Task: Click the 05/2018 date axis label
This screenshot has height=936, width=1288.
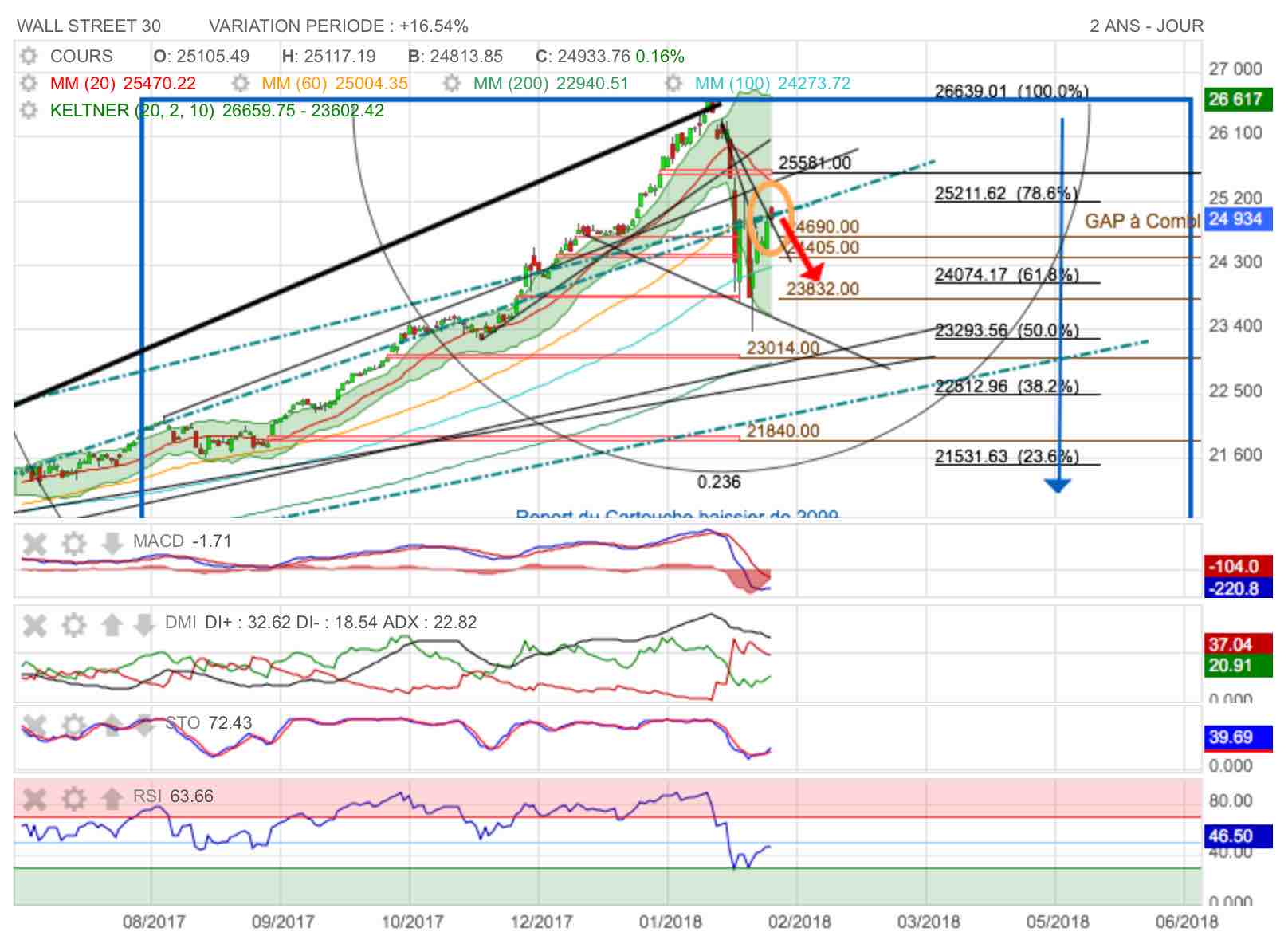Action: [x=1058, y=922]
